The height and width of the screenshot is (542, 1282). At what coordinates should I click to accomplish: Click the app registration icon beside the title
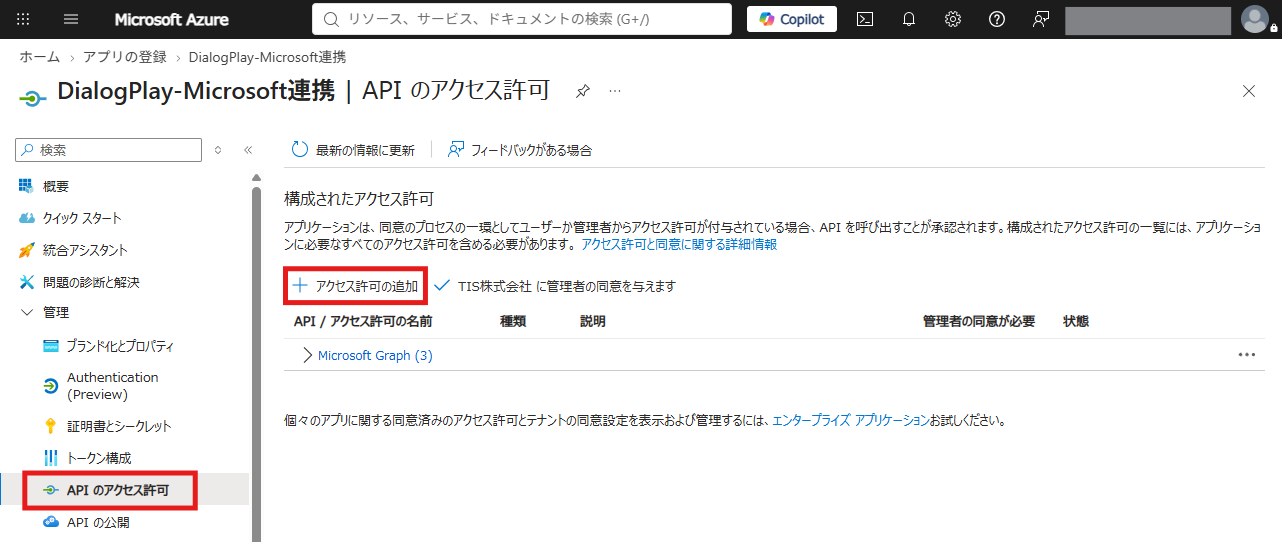(x=33, y=97)
